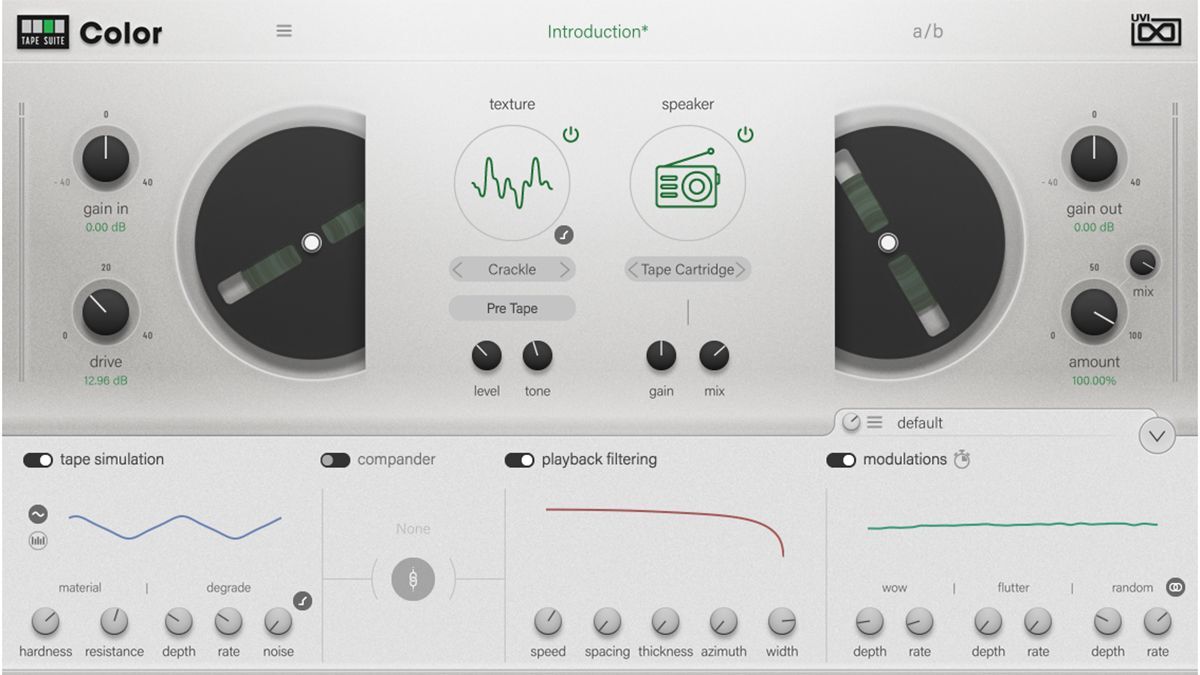
Task: Collapse the lower panel with chevron button
Action: pyautogui.click(x=1157, y=436)
